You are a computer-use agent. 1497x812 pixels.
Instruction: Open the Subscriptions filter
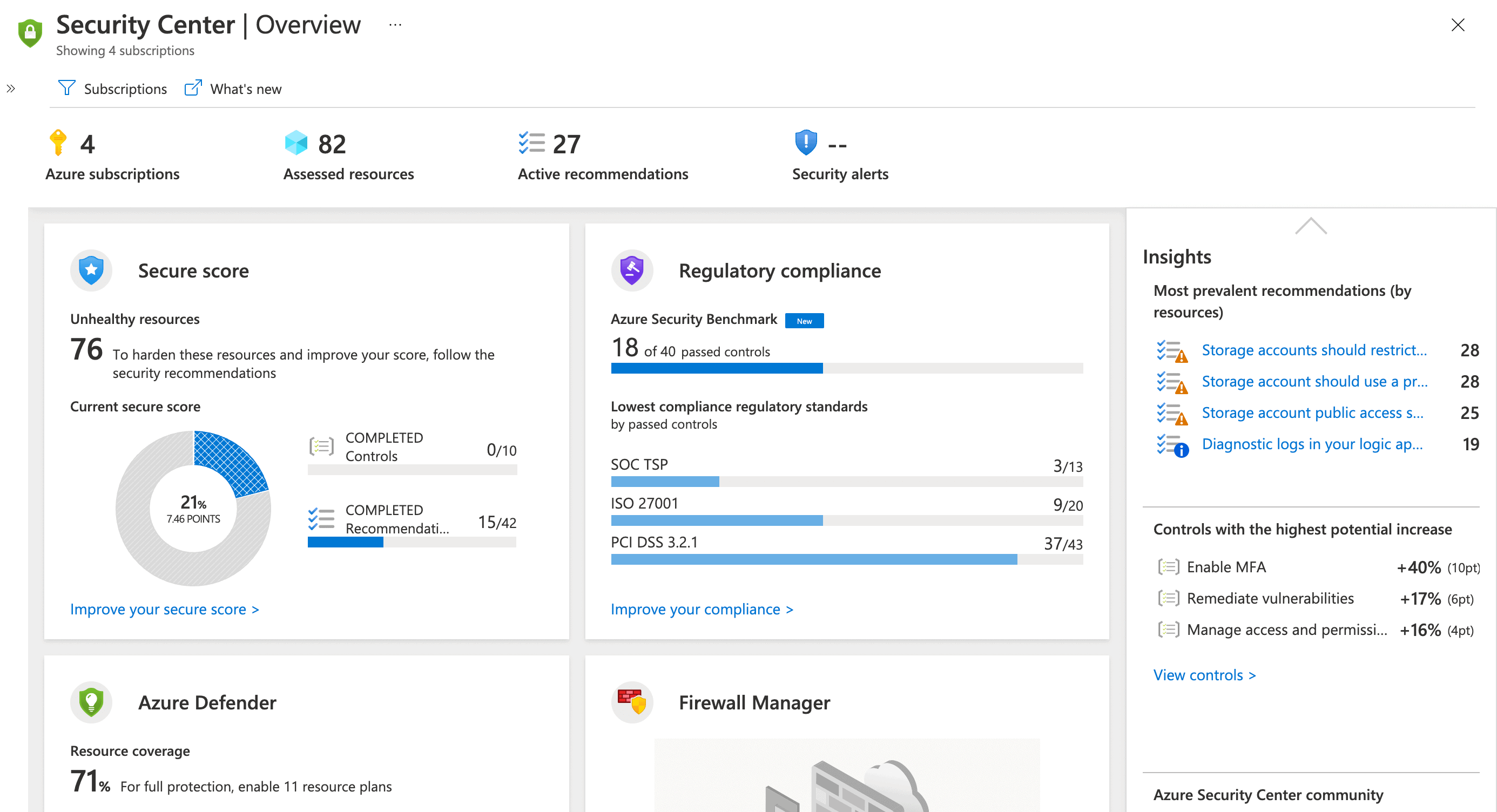[x=113, y=89]
